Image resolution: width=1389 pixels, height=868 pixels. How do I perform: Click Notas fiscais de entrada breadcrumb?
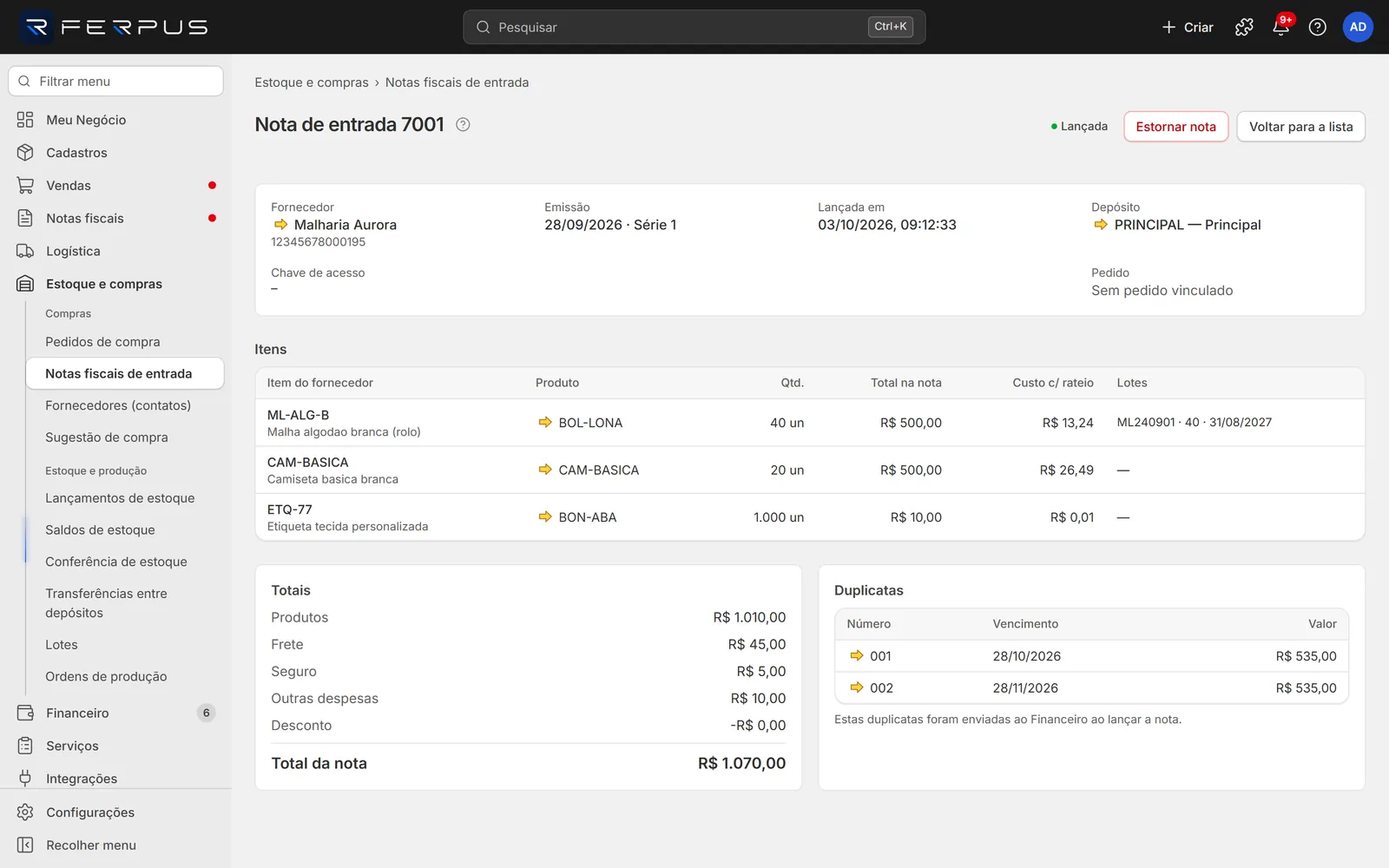coord(457,82)
